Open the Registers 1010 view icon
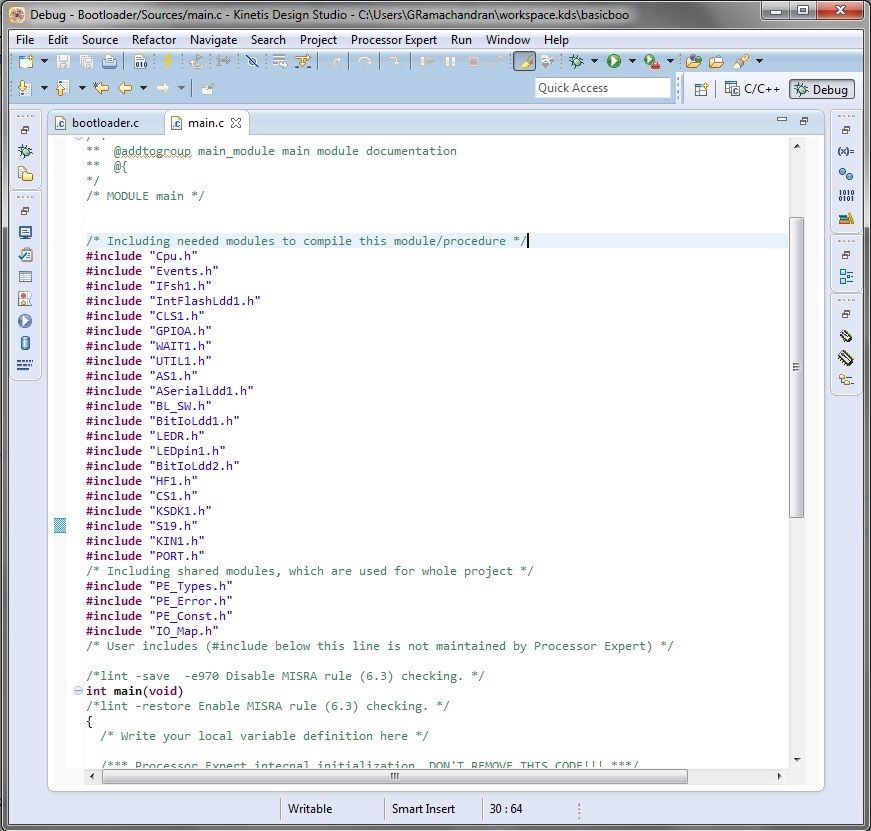This screenshot has width=871, height=831. pos(846,196)
